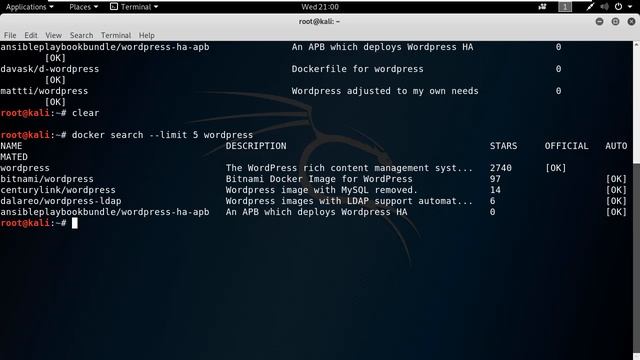Image resolution: width=640 pixels, height=360 pixels.
Task: Open the File menu
Action: click(10, 36)
